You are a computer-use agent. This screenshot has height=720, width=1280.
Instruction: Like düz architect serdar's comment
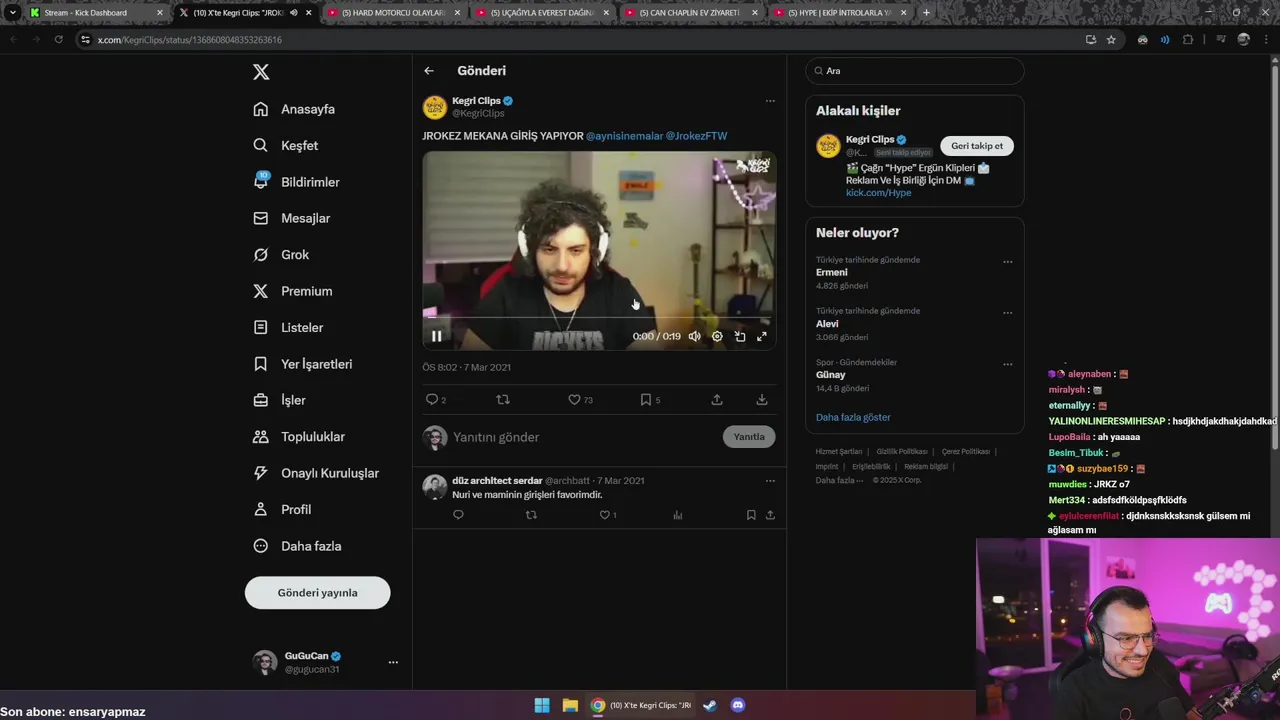[607, 515]
